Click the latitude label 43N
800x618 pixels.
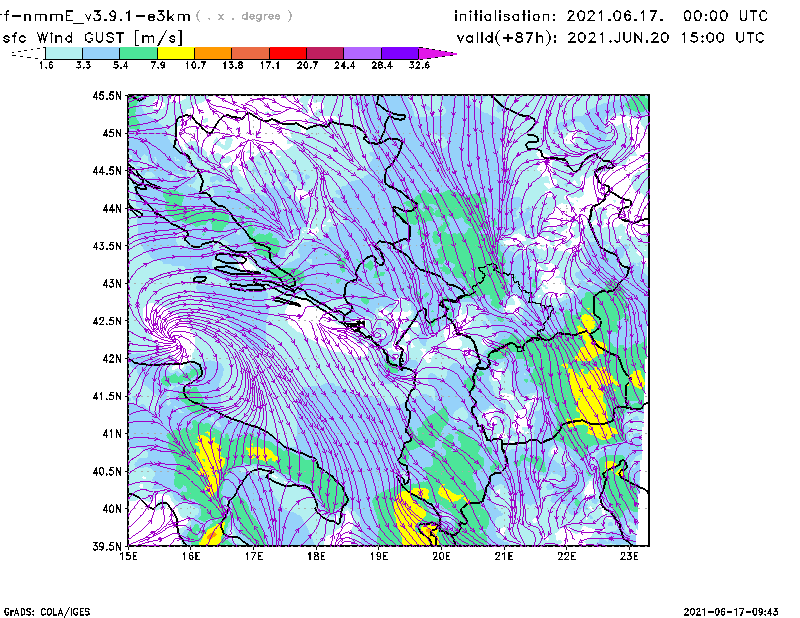[112, 283]
